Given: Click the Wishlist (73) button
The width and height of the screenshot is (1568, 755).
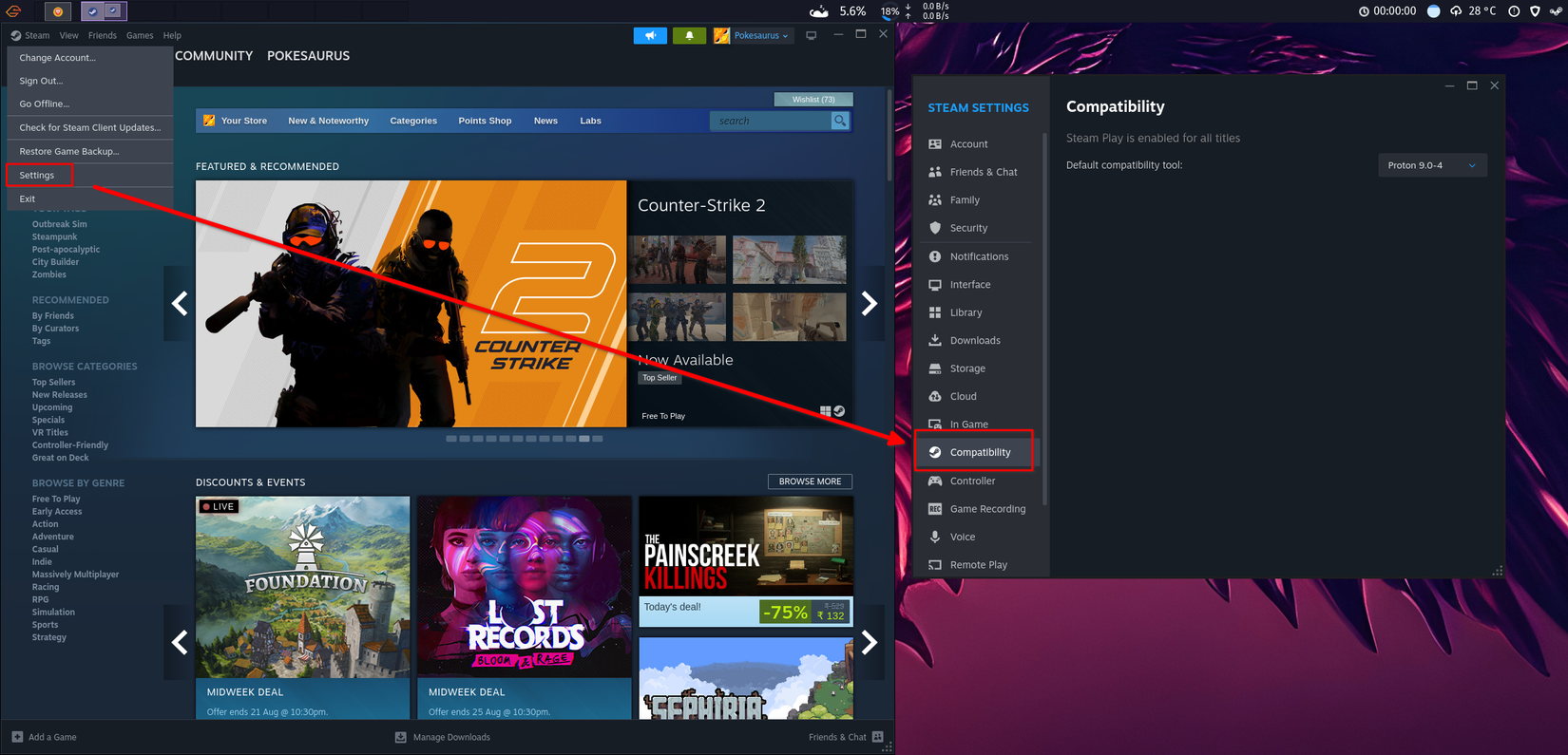Looking at the screenshot, I should [x=813, y=99].
